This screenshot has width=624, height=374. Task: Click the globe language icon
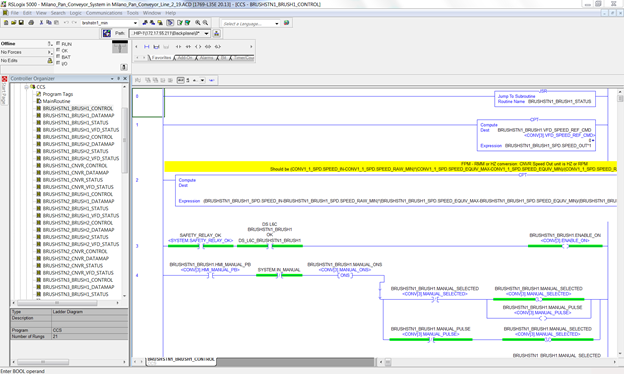pyautogui.click(x=287, y=23)
